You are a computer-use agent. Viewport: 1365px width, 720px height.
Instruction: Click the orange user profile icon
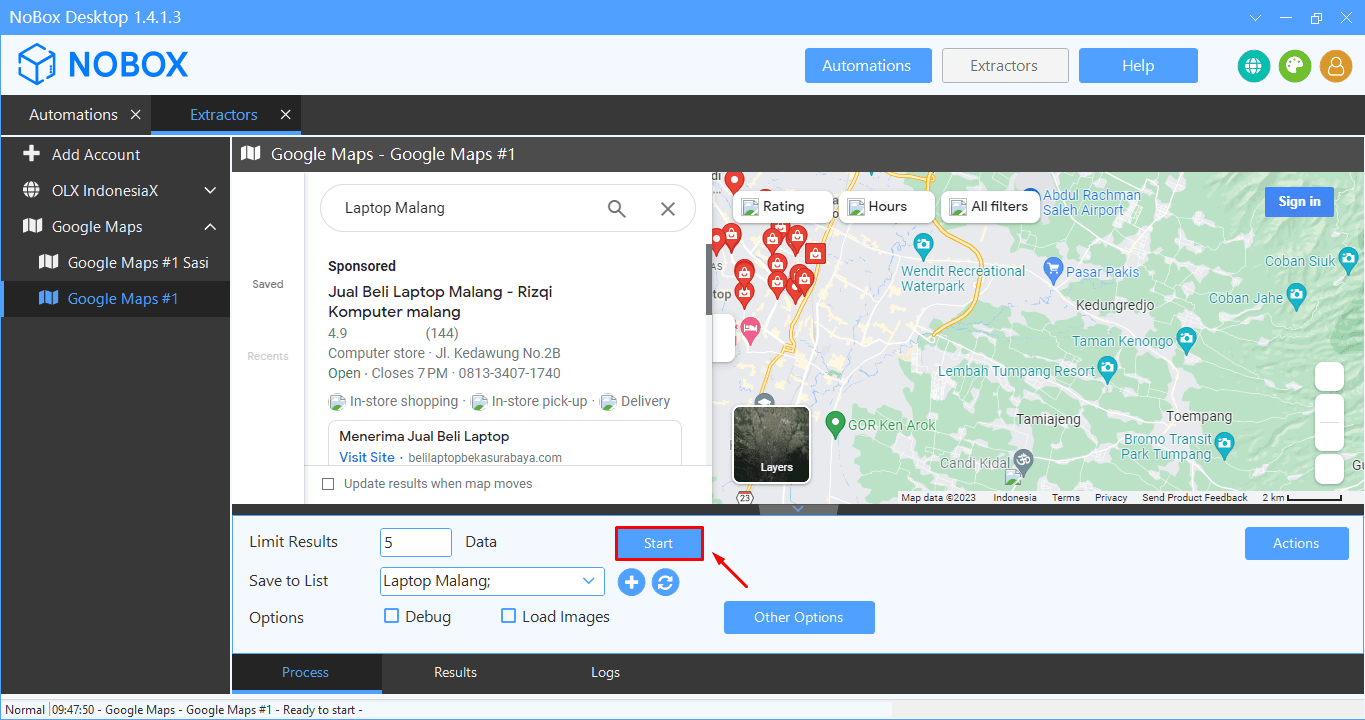coord(1336,66)
